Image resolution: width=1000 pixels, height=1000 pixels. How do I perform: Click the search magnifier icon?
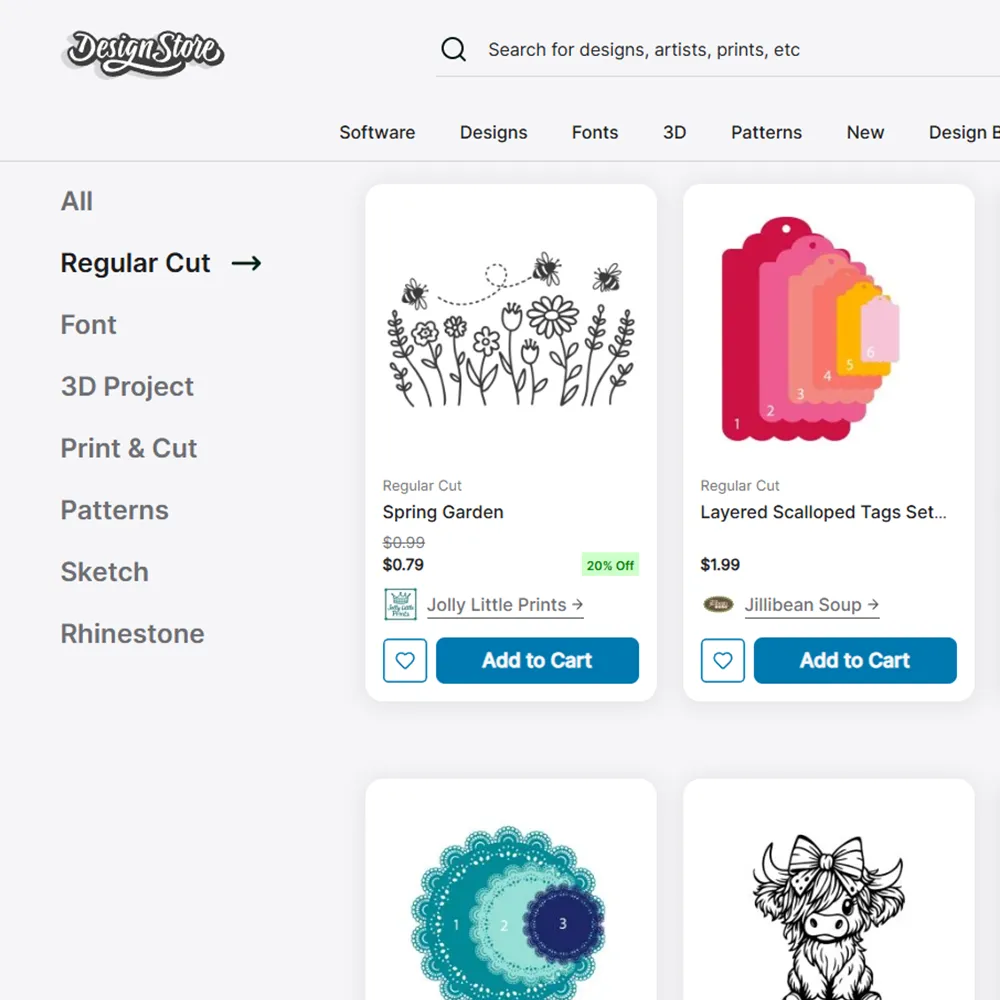453,49
